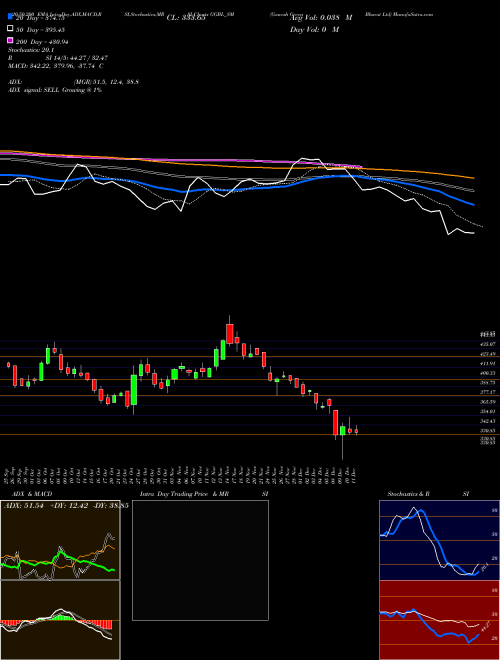
Task: Click the '200 Day' moving average label
Action: pos(42,42)
